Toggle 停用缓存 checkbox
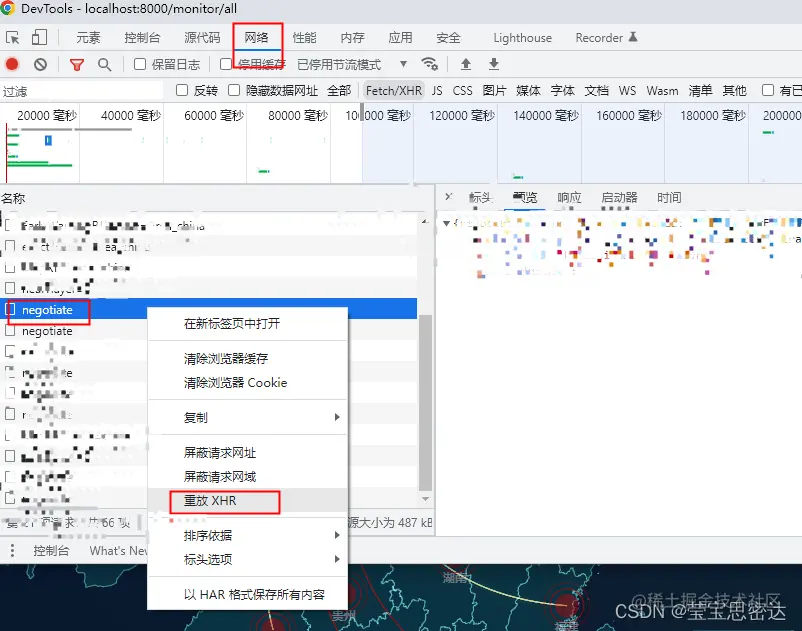The height and width of the screenshot is (631, 802). 226,64
